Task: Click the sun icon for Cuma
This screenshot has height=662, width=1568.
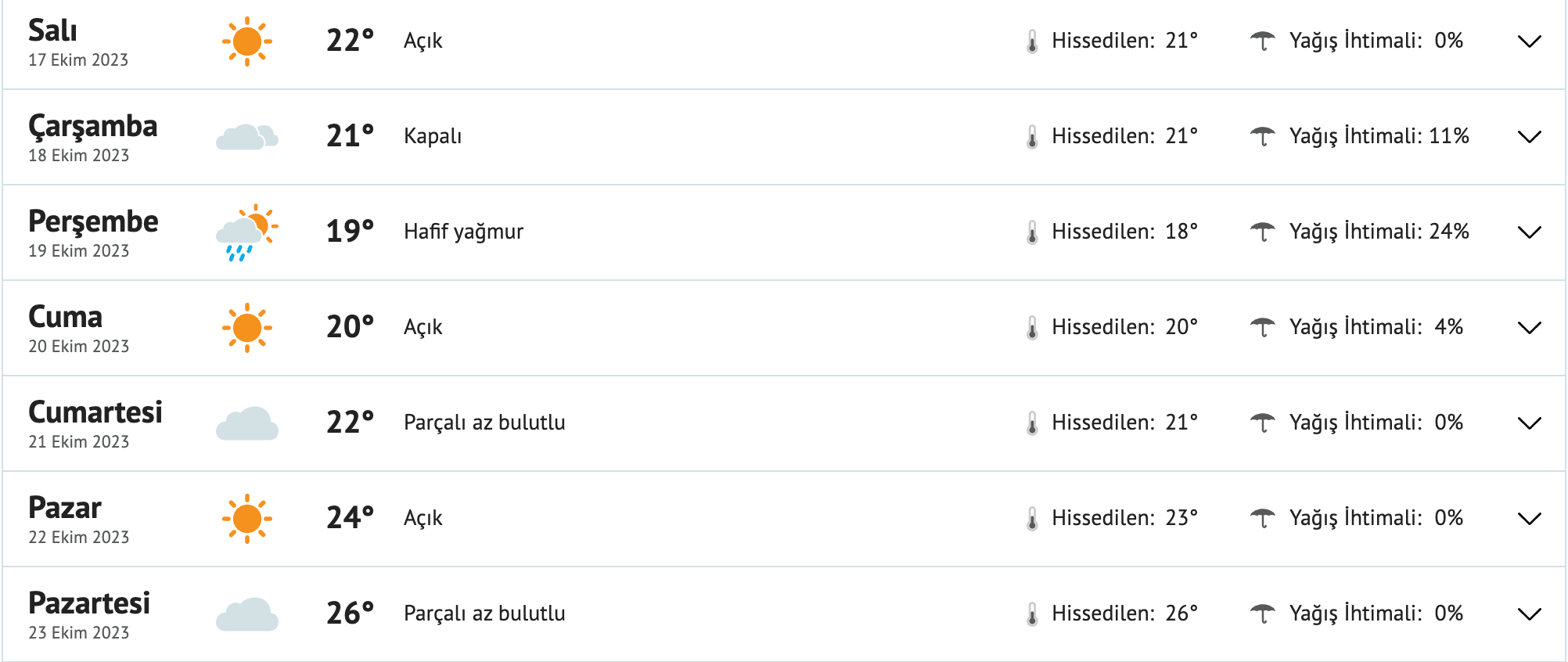Action: coord(247,327)
